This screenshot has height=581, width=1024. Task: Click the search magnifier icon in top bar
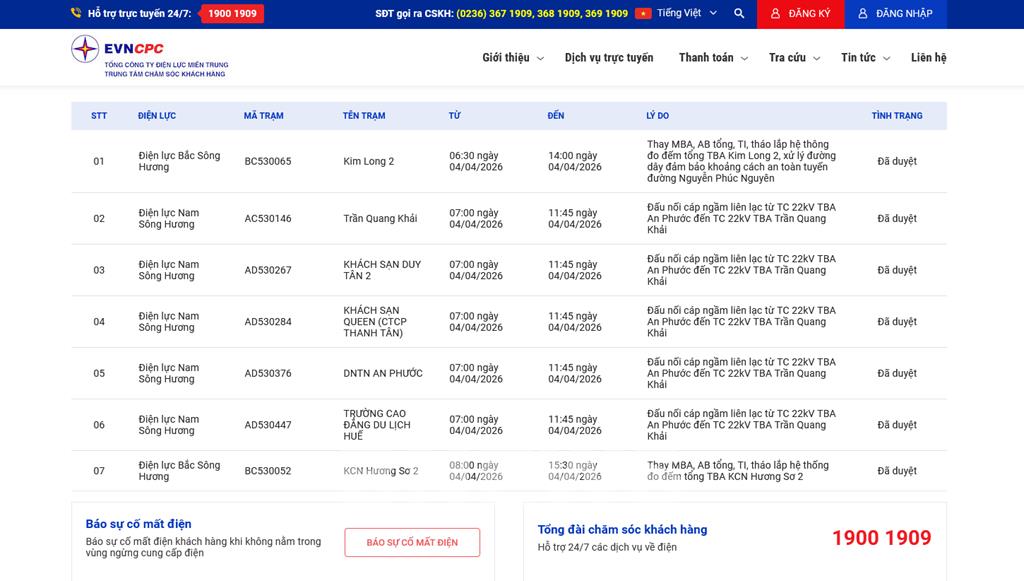tap(739, 14)
